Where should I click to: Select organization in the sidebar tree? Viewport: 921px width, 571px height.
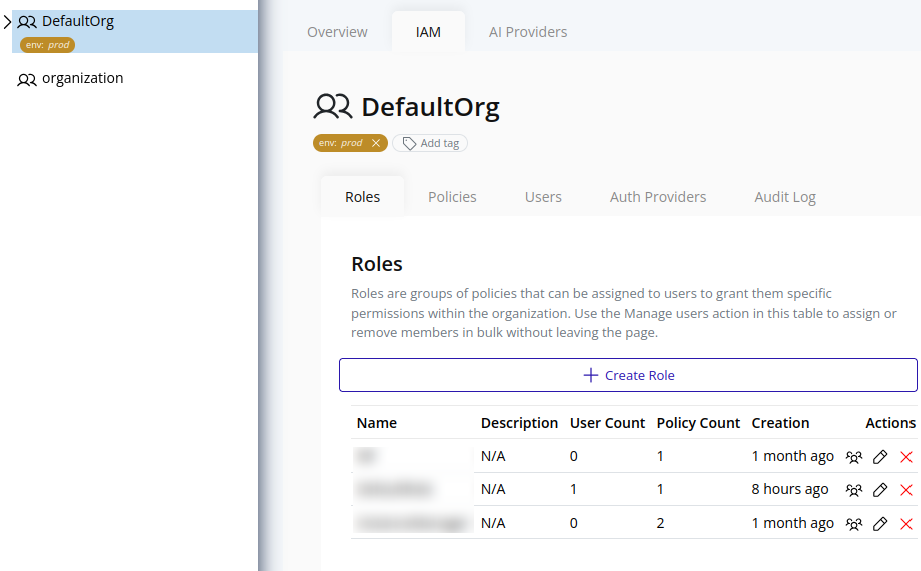click(x=82, y=79)
